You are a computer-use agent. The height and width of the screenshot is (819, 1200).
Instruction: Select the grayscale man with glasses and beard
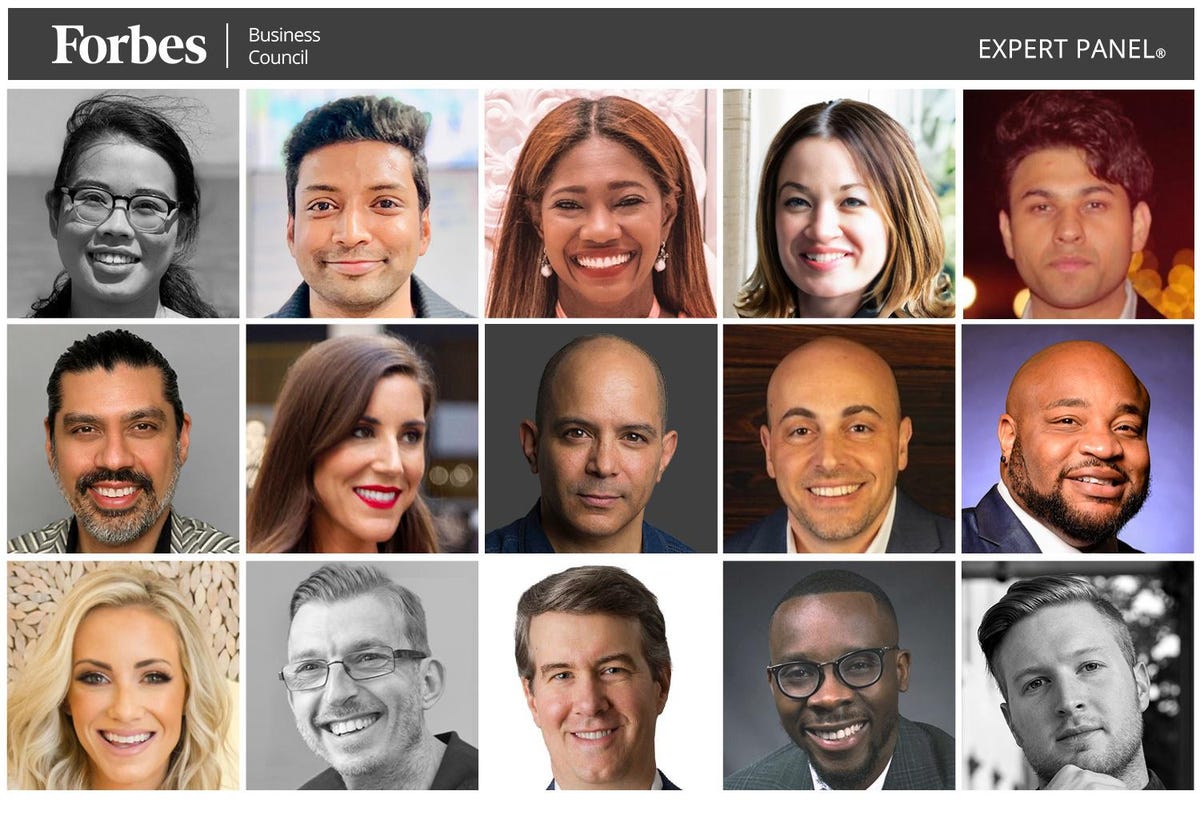[x=362, y=675]
